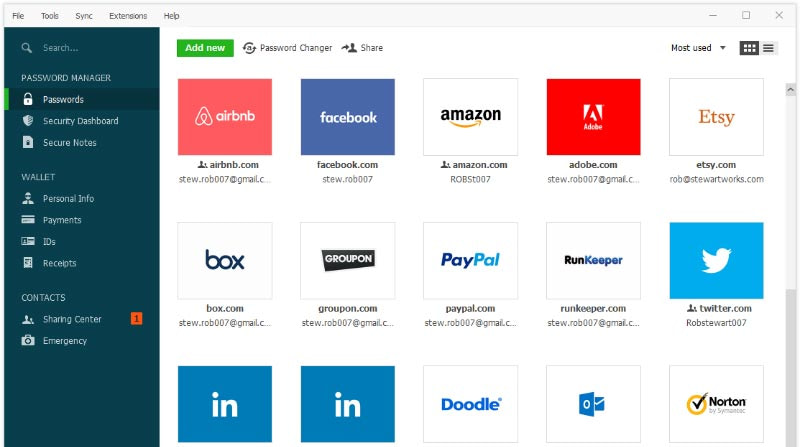This screenshot has width=800, height=447.
Task: Click the Secure Notes document icon
Action: (28, 142)
